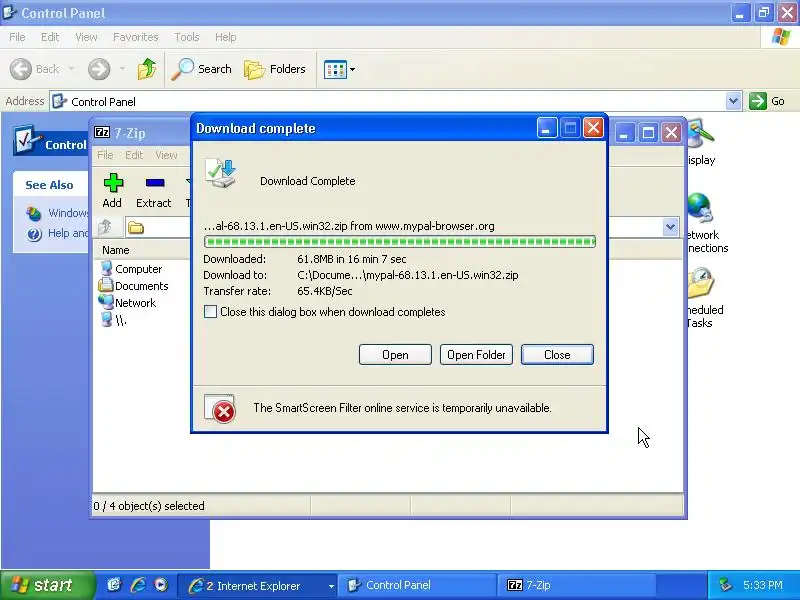Expand the 7-Zip path dropdown arrow
800x600 pixels.
[x=670, y=227]
